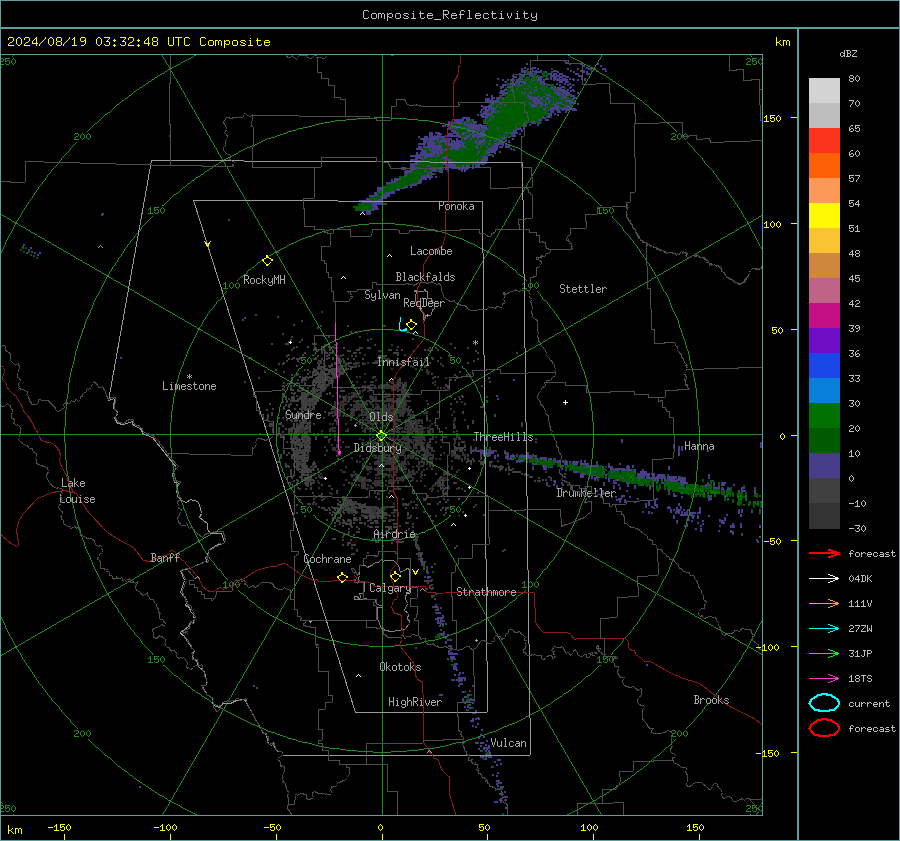The height and width of the screenshot is (841, 900).
Task: Click the Calgary city label
Action: click(x=390, y=588)
